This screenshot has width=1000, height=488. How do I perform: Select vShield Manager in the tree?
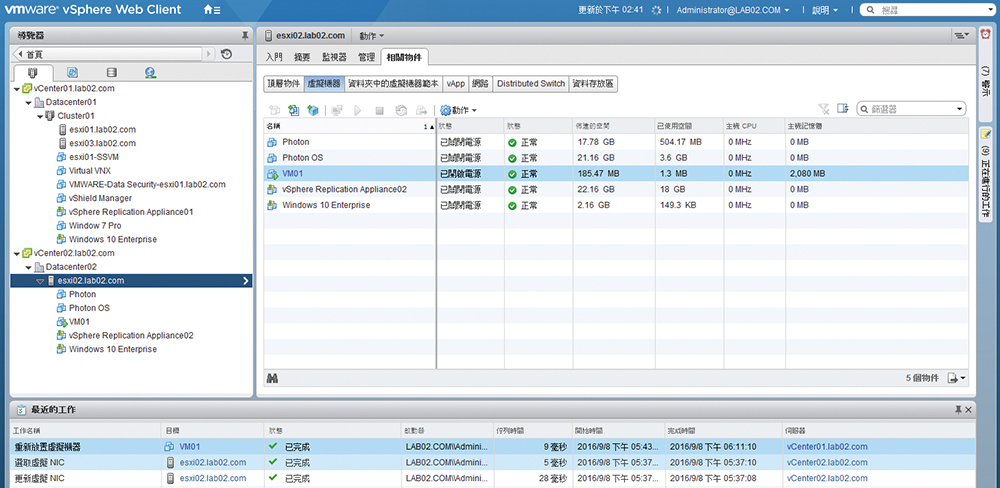tap(100, 198)
